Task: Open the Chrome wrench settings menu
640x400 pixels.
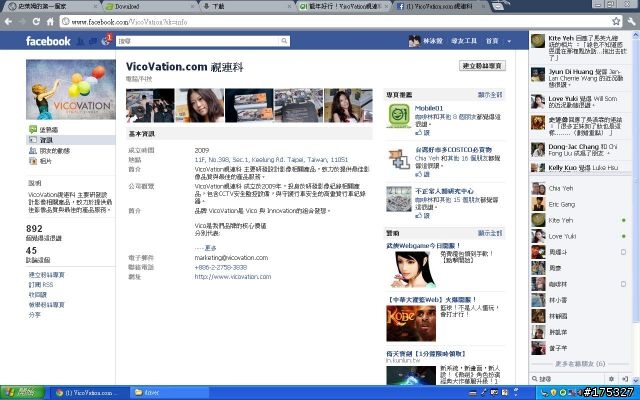Action: point(631,21)
